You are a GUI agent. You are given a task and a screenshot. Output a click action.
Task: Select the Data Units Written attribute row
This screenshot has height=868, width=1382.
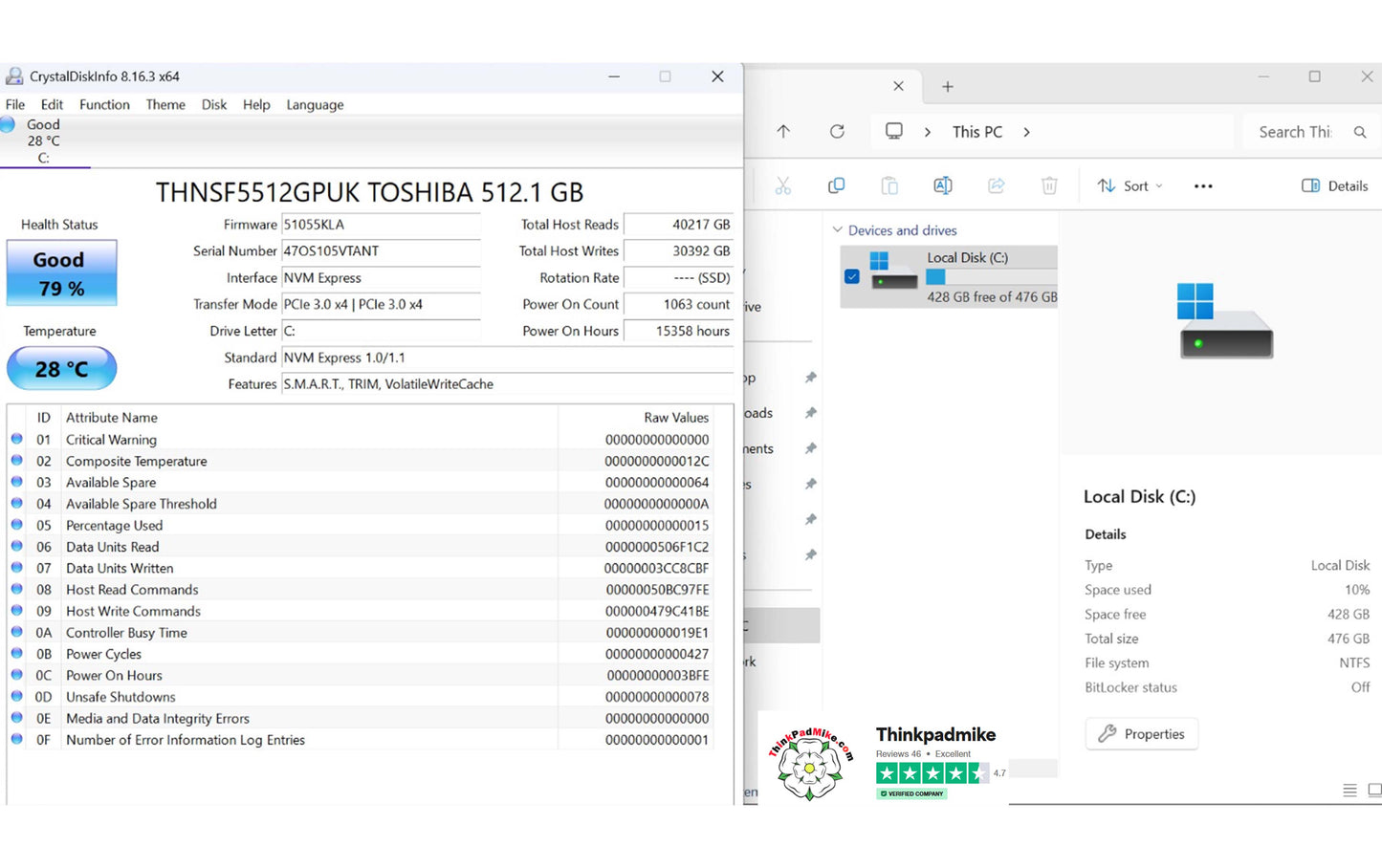[361, 569]
